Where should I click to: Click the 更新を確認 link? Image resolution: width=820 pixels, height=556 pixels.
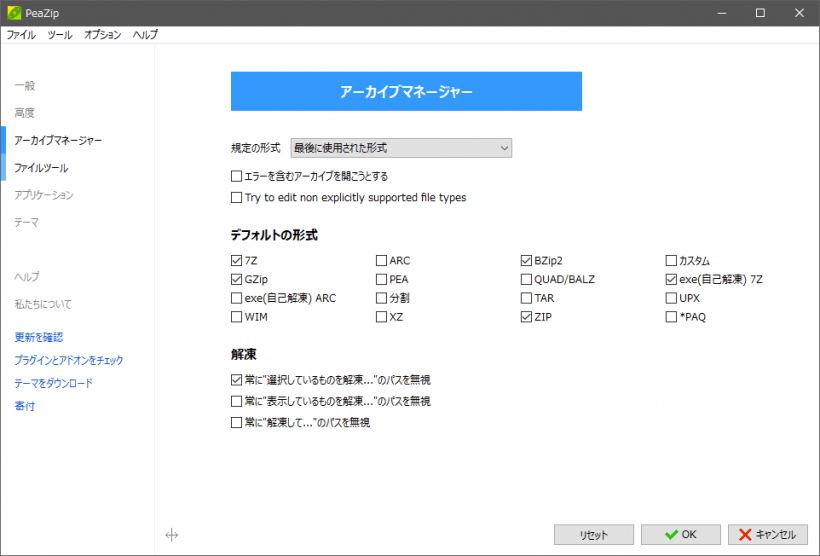[39, 337]
